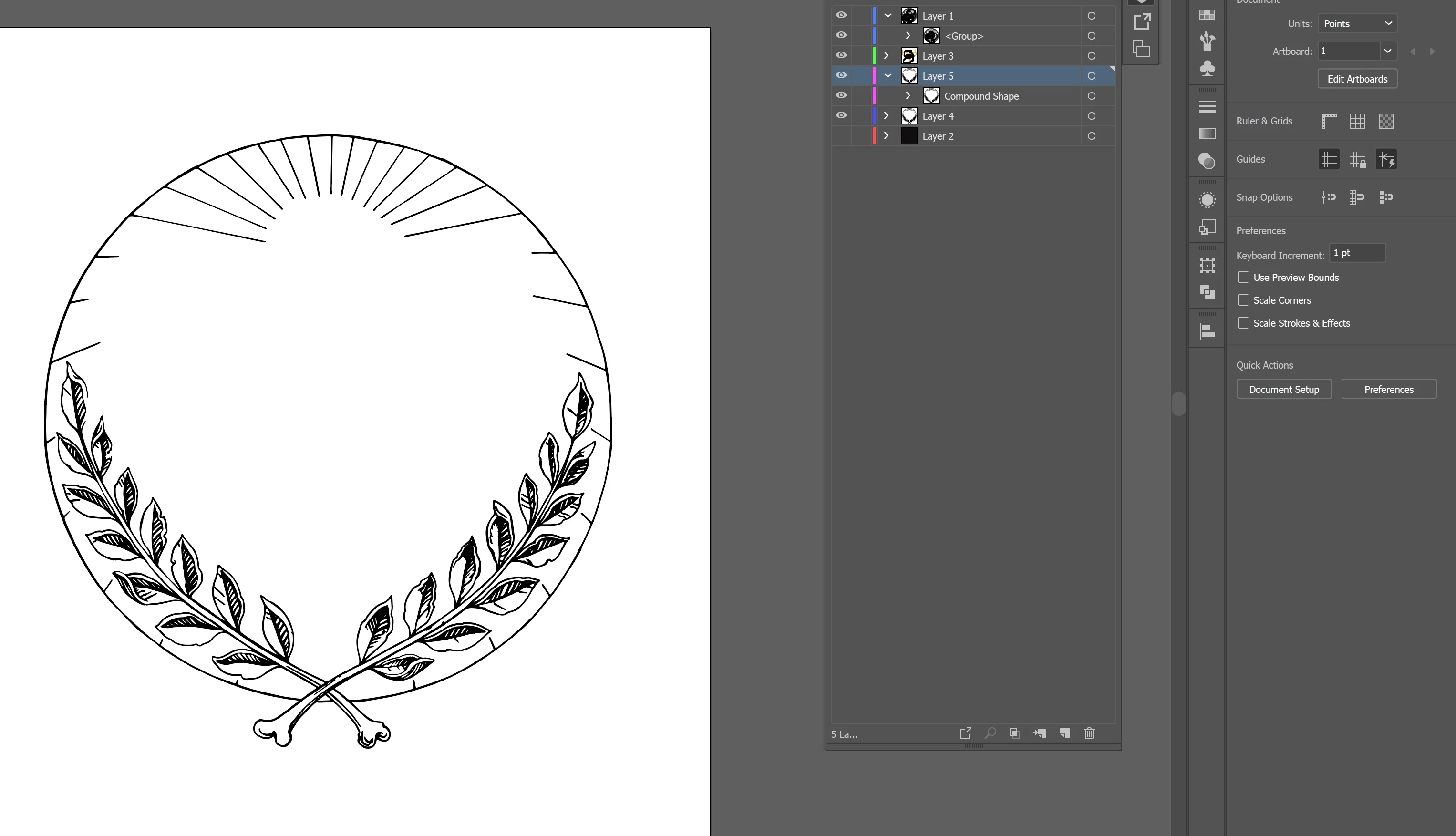Open the Pathfinder panel icon

click(x=1208, y=292)
